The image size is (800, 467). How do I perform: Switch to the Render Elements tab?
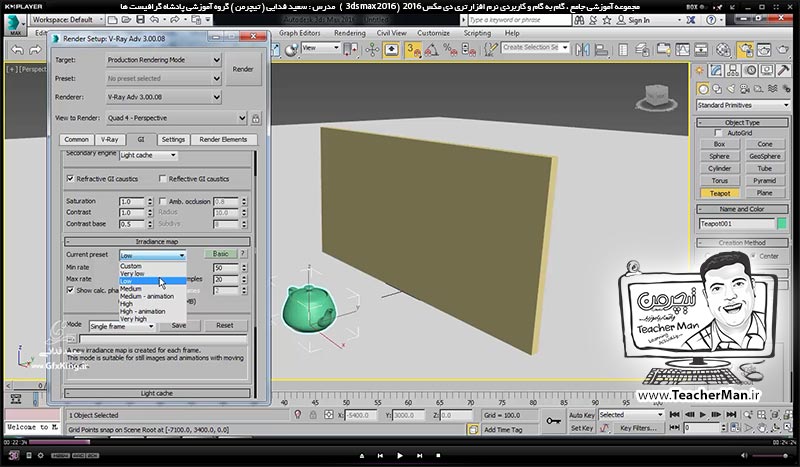[x=223, y=139]
